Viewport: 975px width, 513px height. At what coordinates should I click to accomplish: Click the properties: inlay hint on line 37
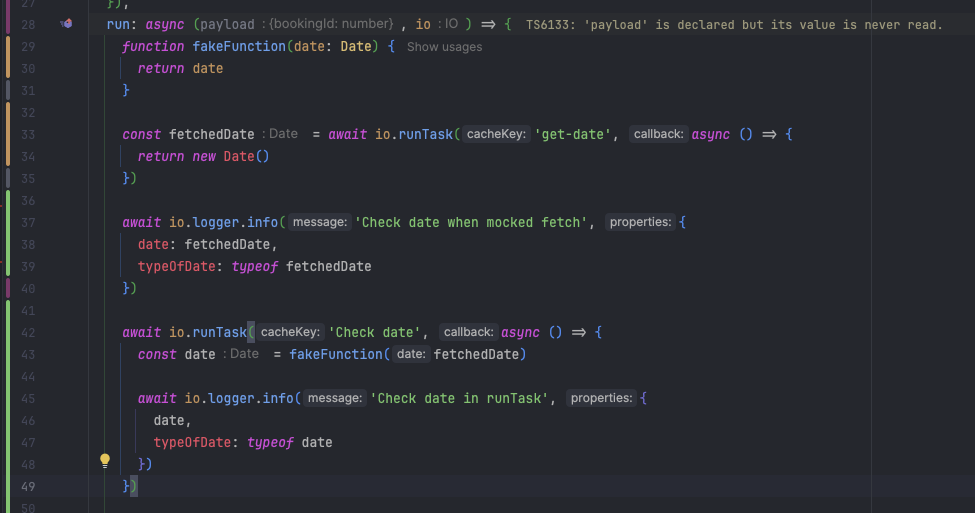[x=640, y=223]
